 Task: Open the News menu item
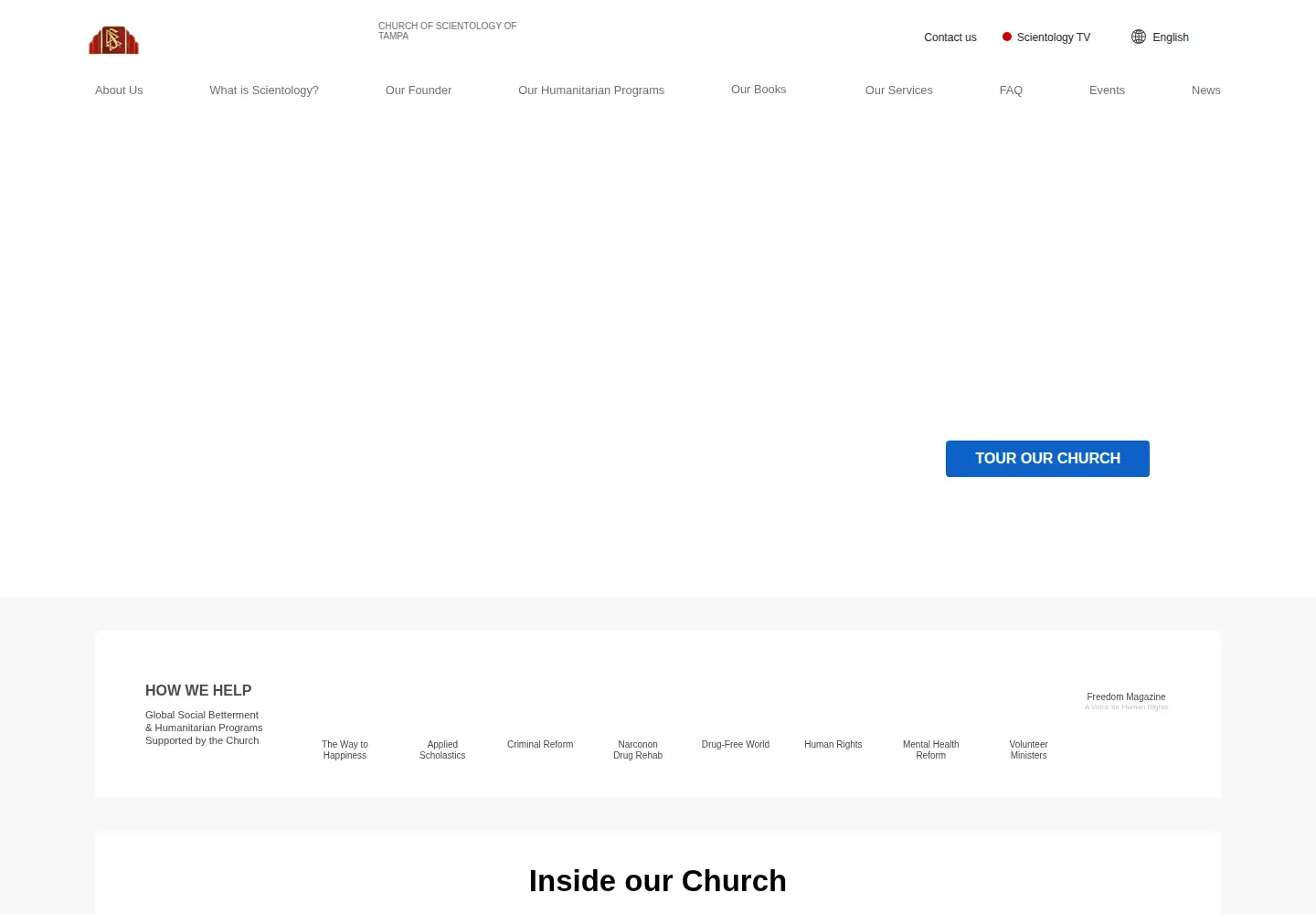1206,90
